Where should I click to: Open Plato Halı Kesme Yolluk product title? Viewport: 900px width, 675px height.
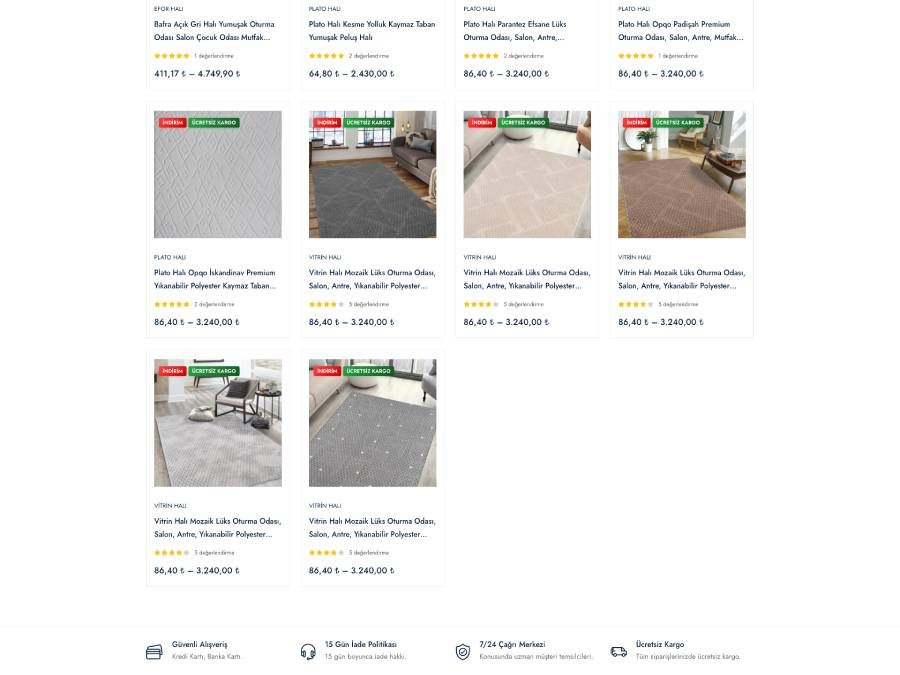[372, 30]
